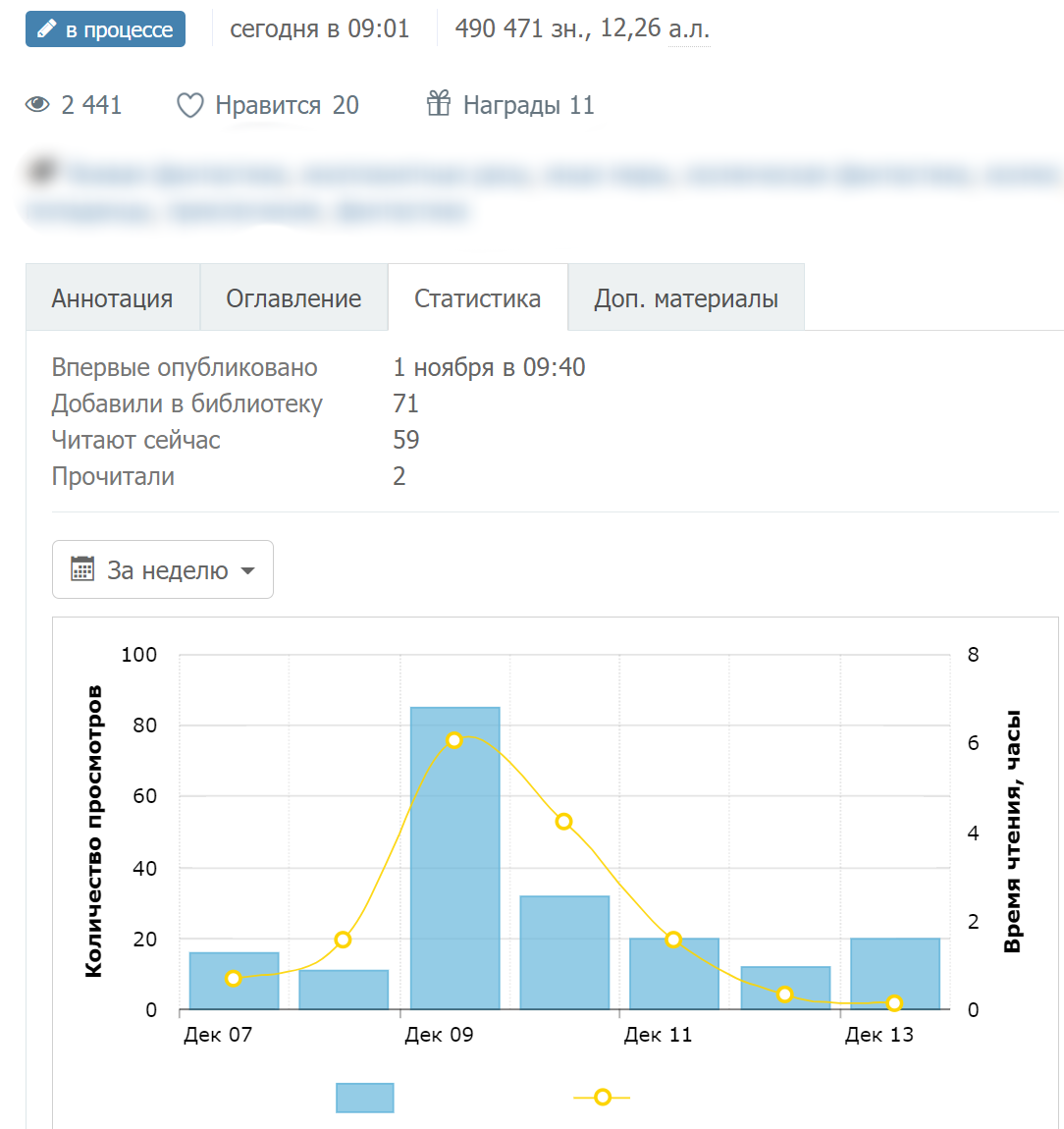Open the «За неделю» period dropdown
The image size is (1064, 1129).
pyautogui.click(x=162, y=569)
